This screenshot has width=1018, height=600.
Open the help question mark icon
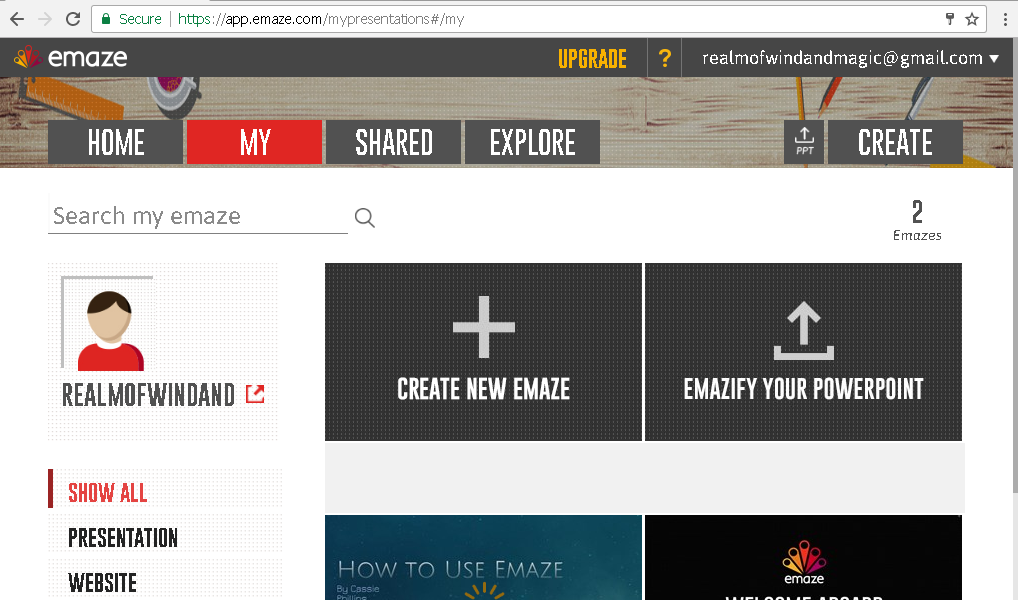click(x=664, y=57)
